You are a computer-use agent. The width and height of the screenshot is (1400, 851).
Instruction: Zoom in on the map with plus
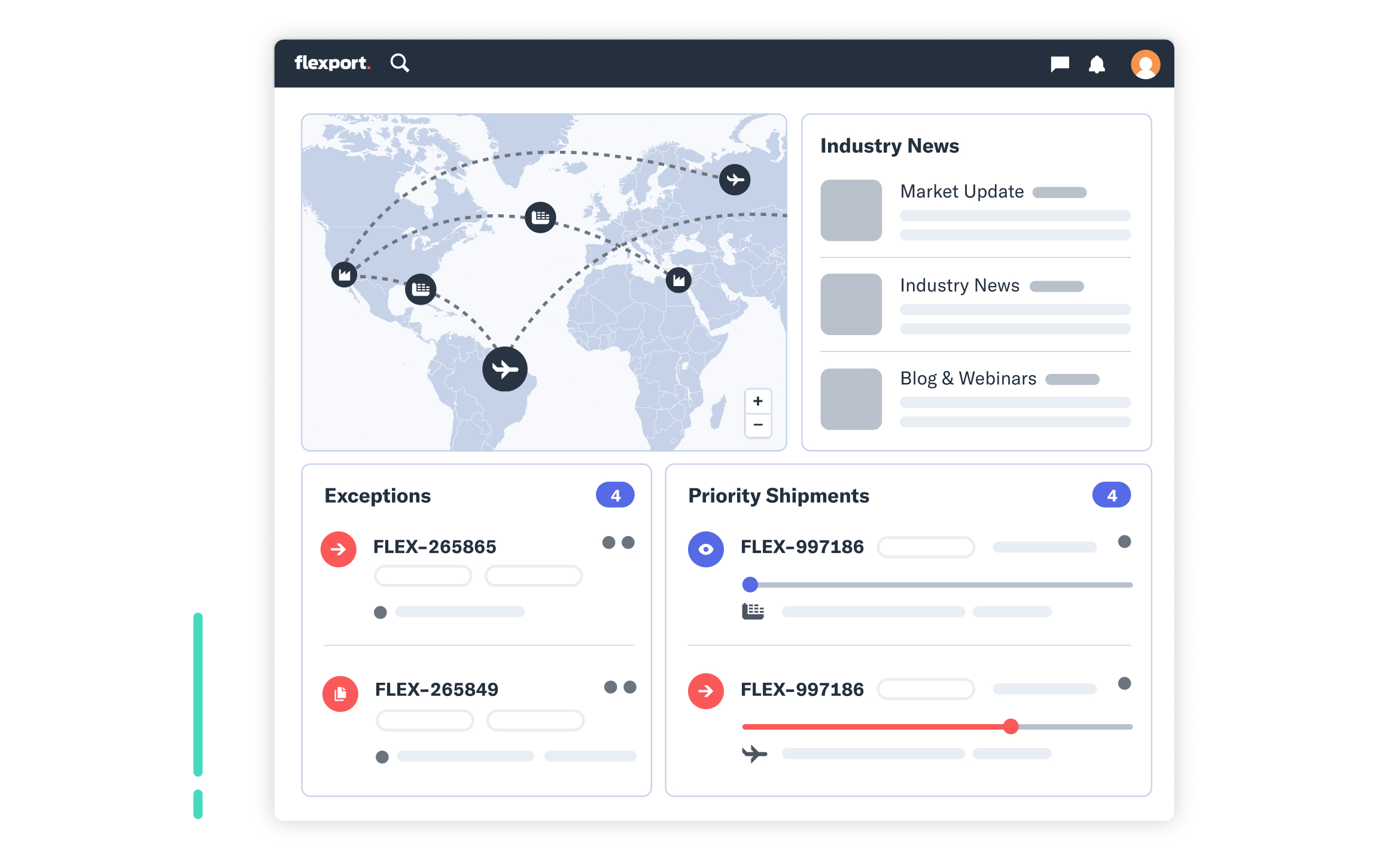[x=757, y=401]
